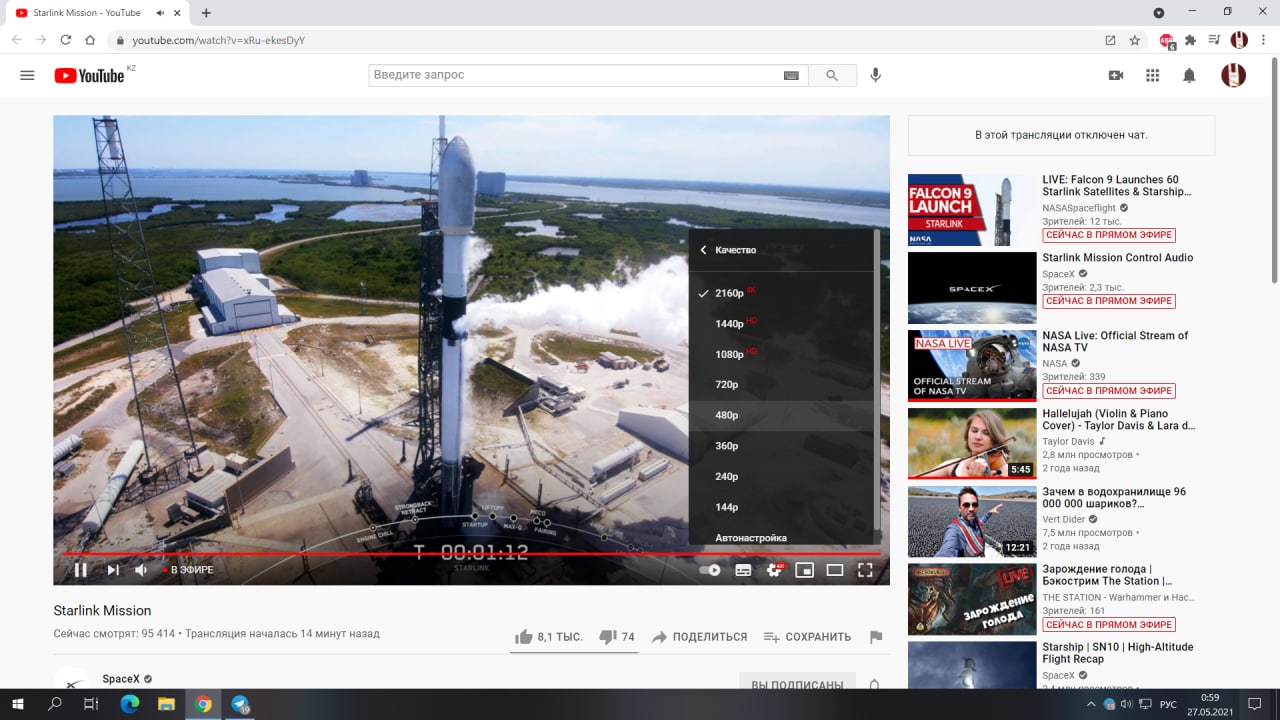Select 1440p HD quality
The image size is (1280, 720).
point(781,324)
